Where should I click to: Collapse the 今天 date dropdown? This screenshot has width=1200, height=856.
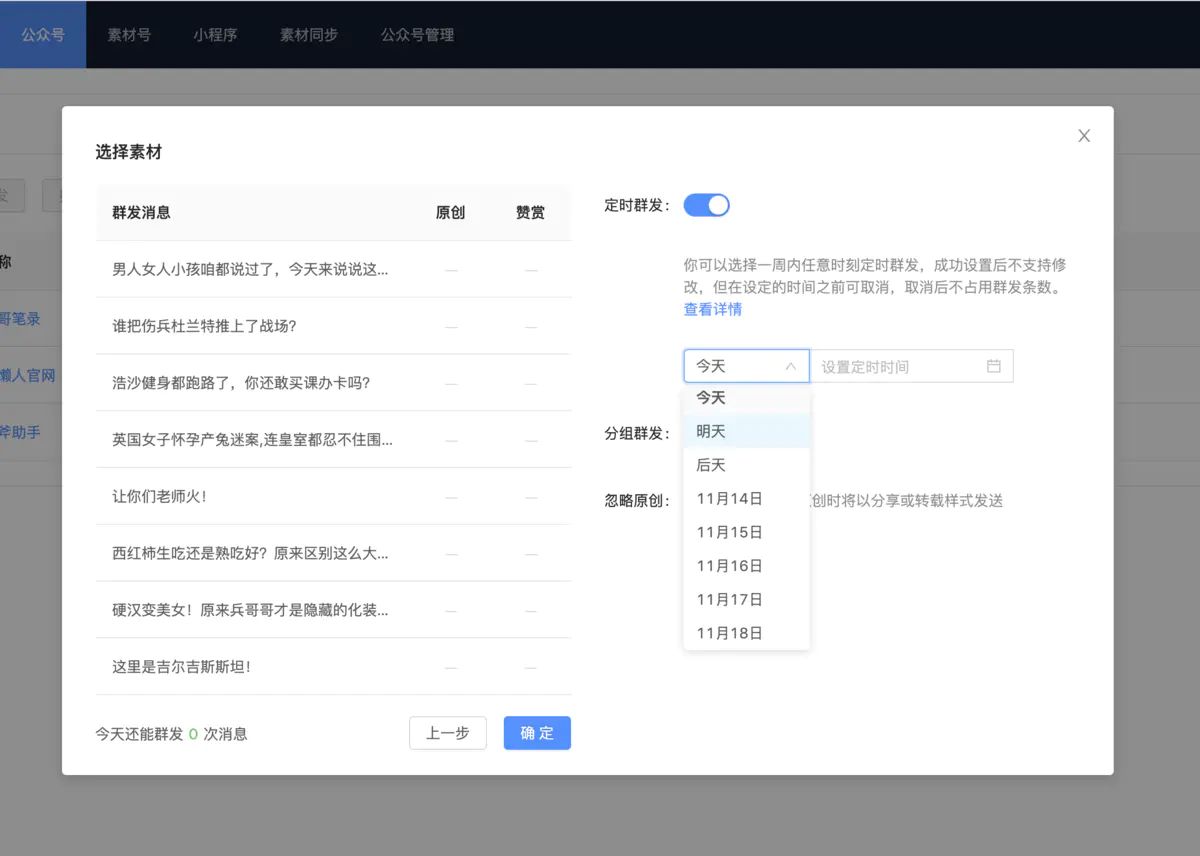click(746, 366)
